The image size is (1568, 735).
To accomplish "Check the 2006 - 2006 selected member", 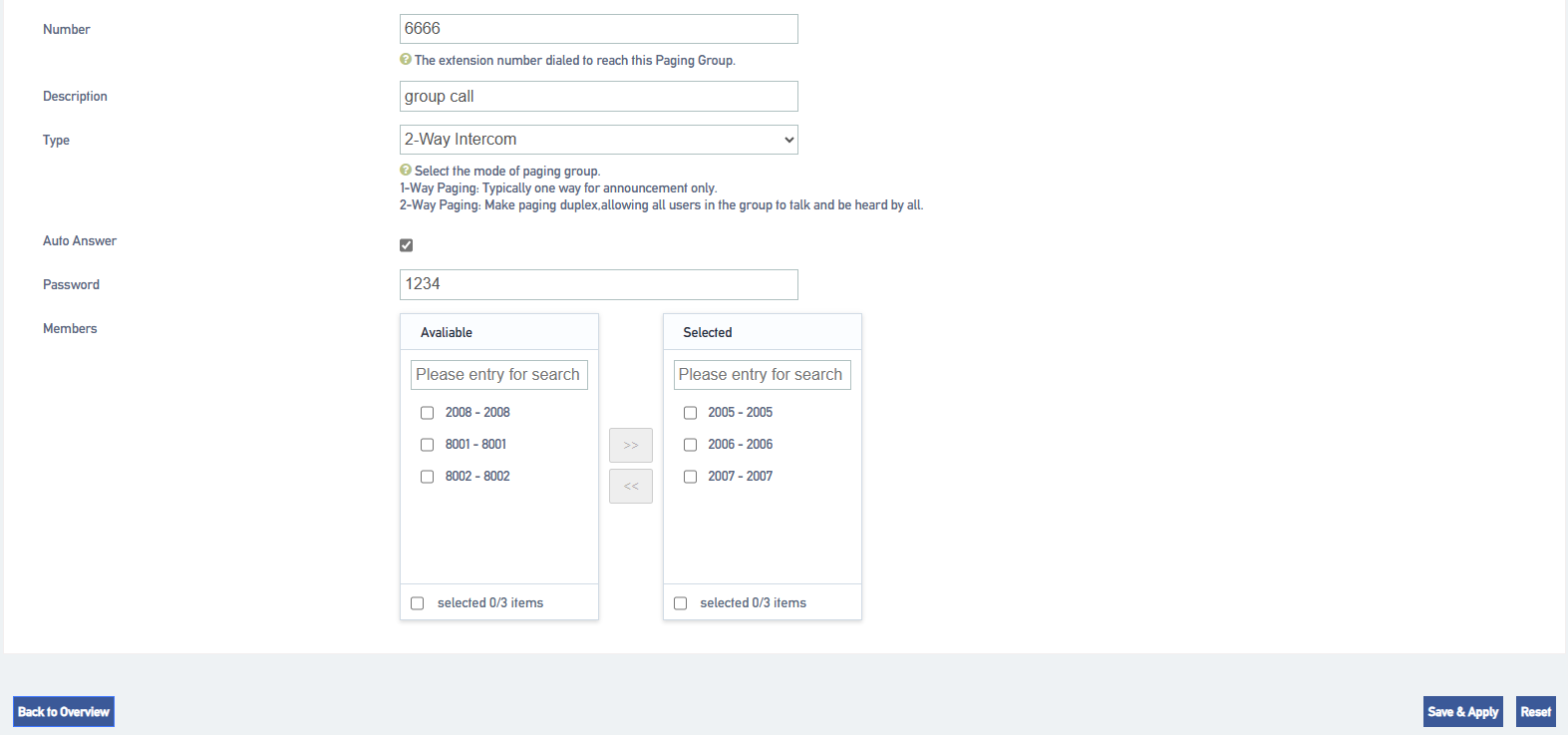I will [690, 445].
